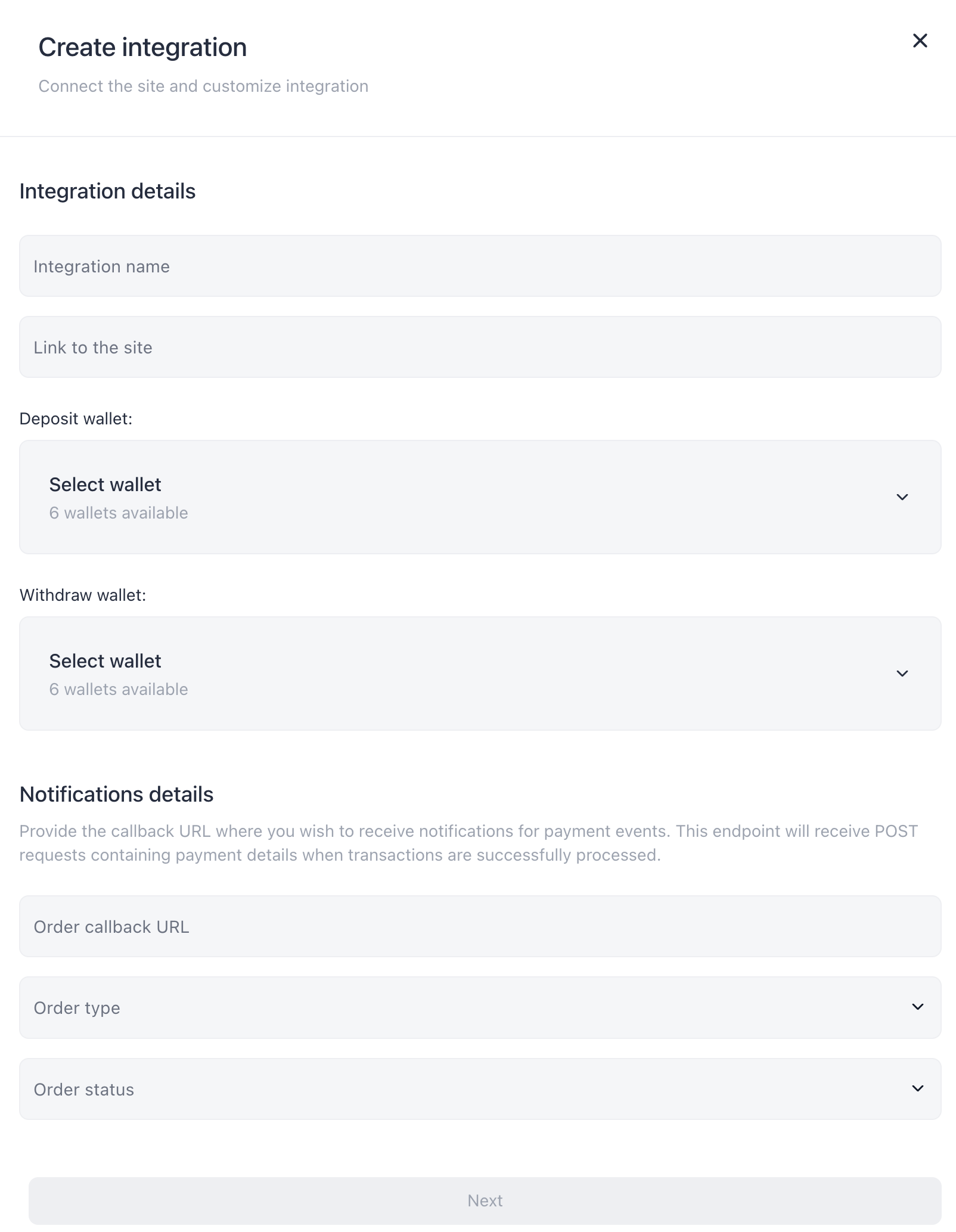Click the Order callback URL field

click(x=480, y=926)
